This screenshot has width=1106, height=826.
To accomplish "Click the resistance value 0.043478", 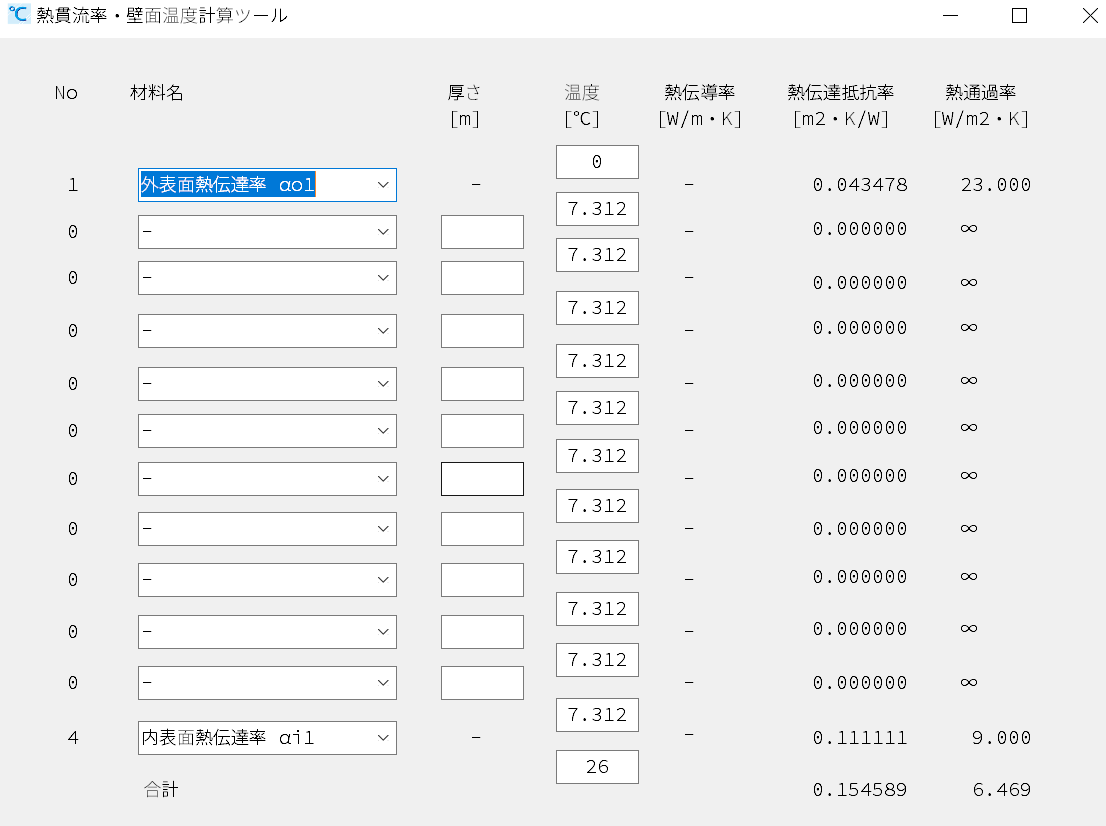I will (860, 185).
